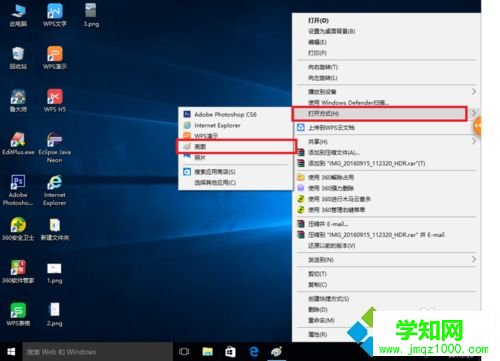The width and height of the screenshot is (500, 361).
Task: Click the paint app icon on the taskbar
Action: tap(276, 352)
